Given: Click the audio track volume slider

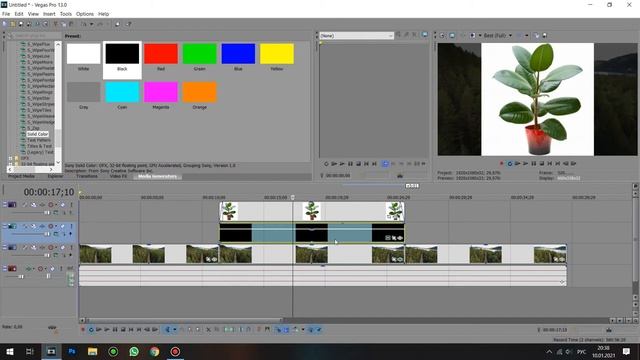Looking at the screenshot, I should pyautogui.click(x=21, y=276).
